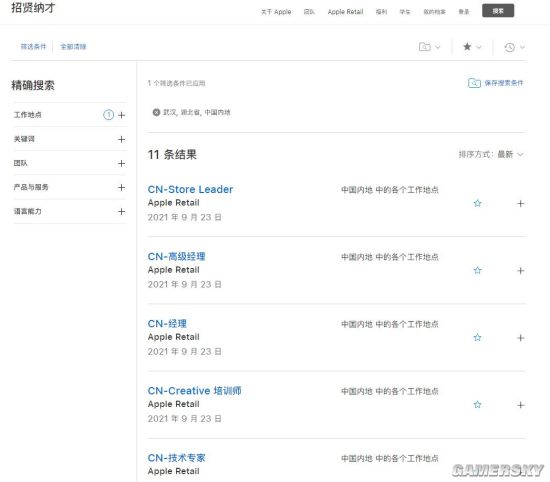Open the recent history clock dropdown
The height and width of the screenshot is (482, 550).
515,47
